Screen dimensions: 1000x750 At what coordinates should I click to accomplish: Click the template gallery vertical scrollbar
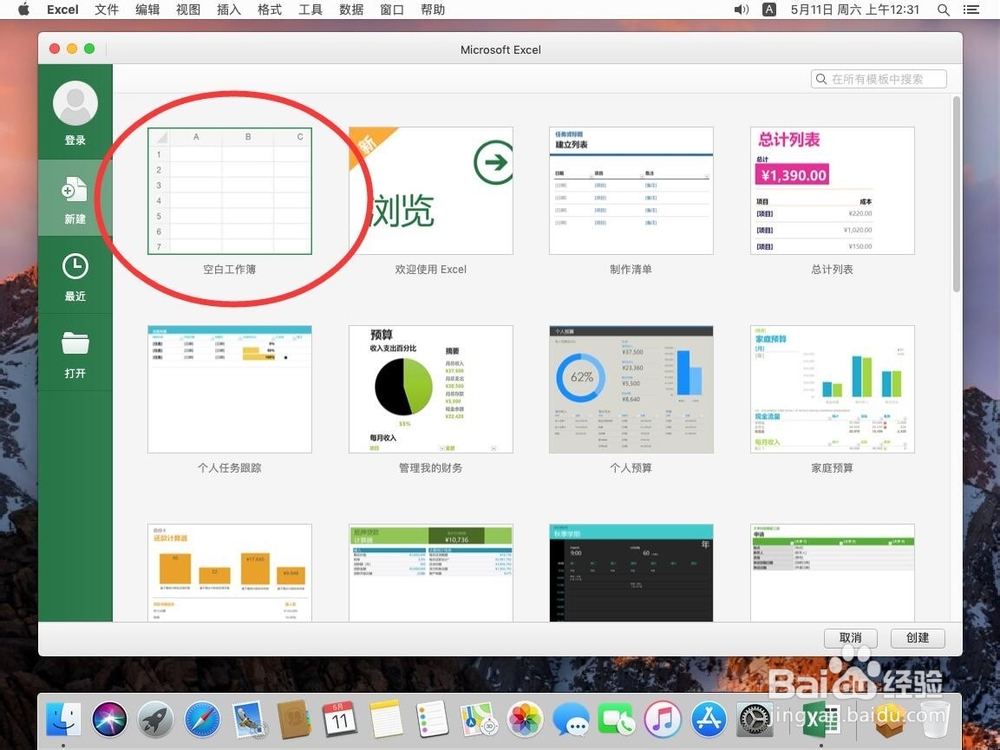tap(956, 194)
